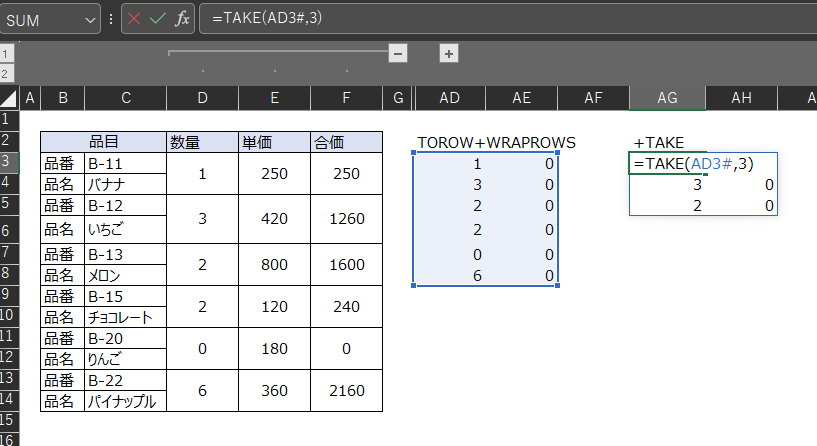Open the Insert Function fx dialog
817x446 pixels.
(182, 19)
